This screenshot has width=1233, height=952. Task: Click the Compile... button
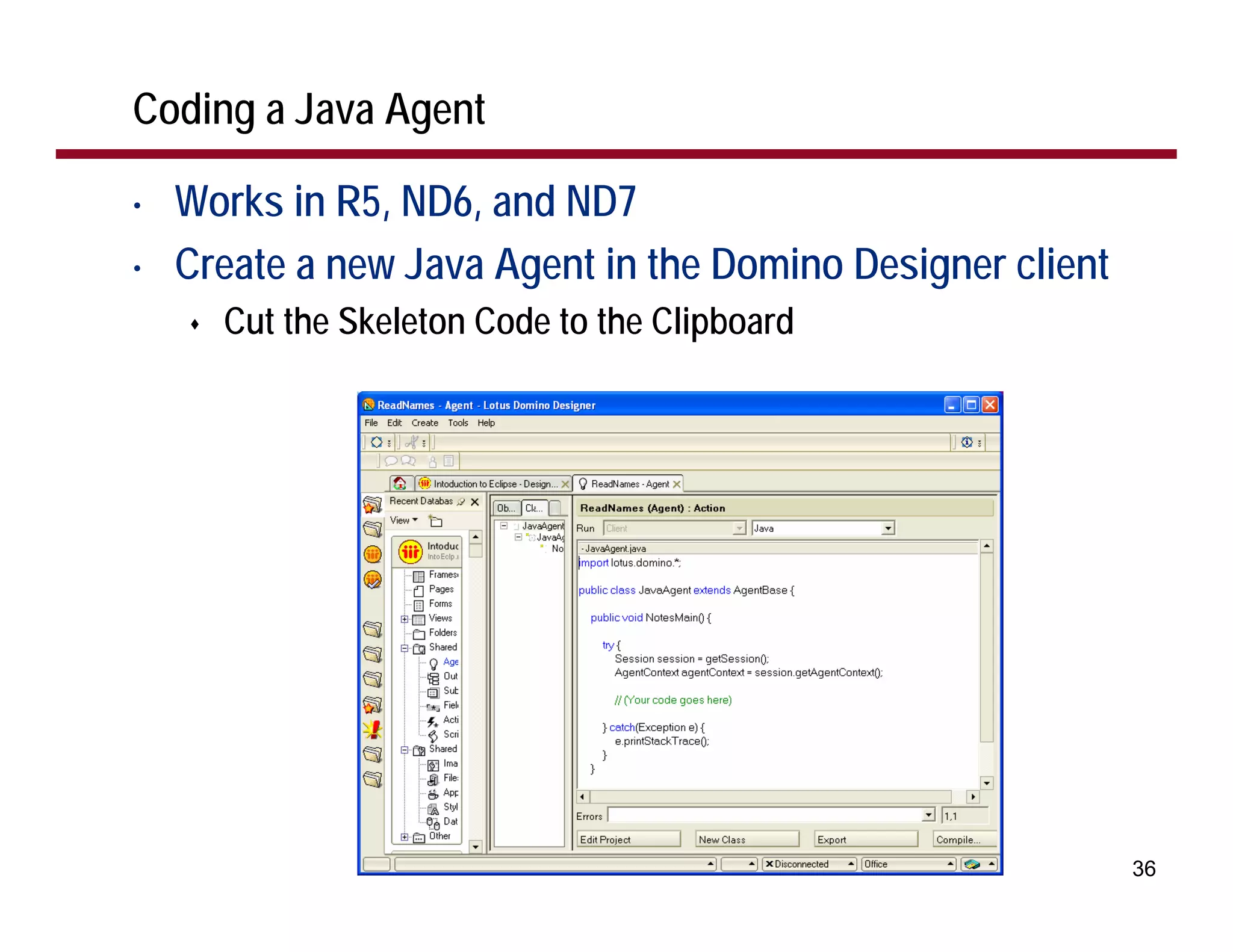[964, 839]
